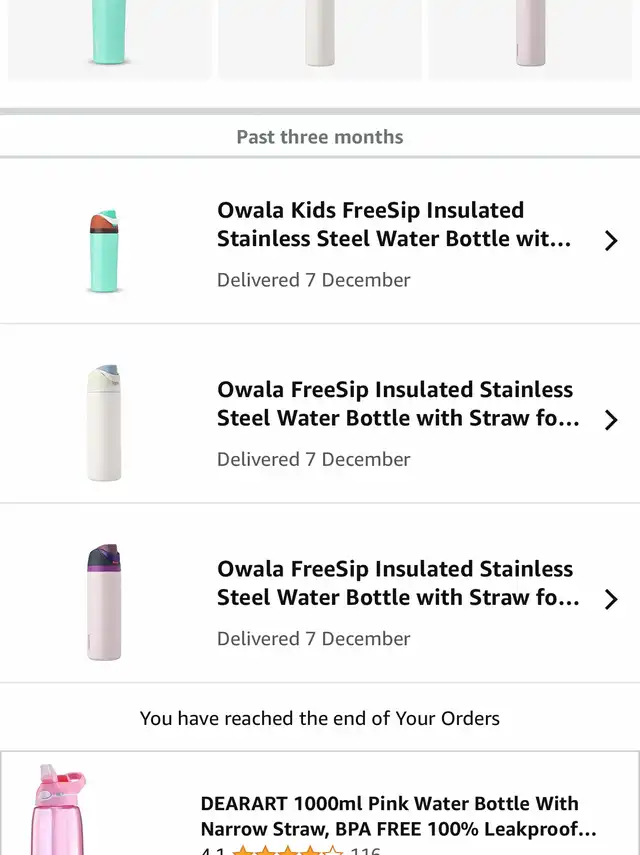Tap the lilac Owala FreeSip order image
640x855 pixels.
(106, 602)
